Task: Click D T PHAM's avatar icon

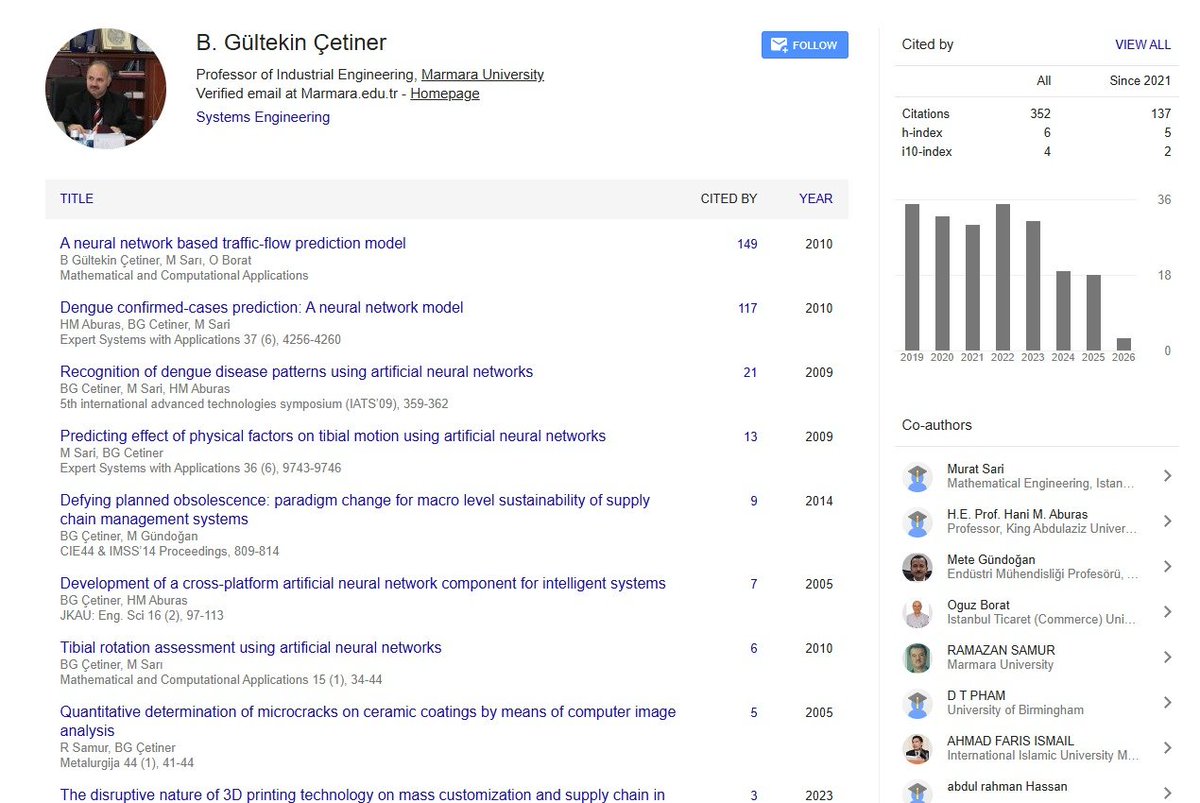Action: [917, 703]
